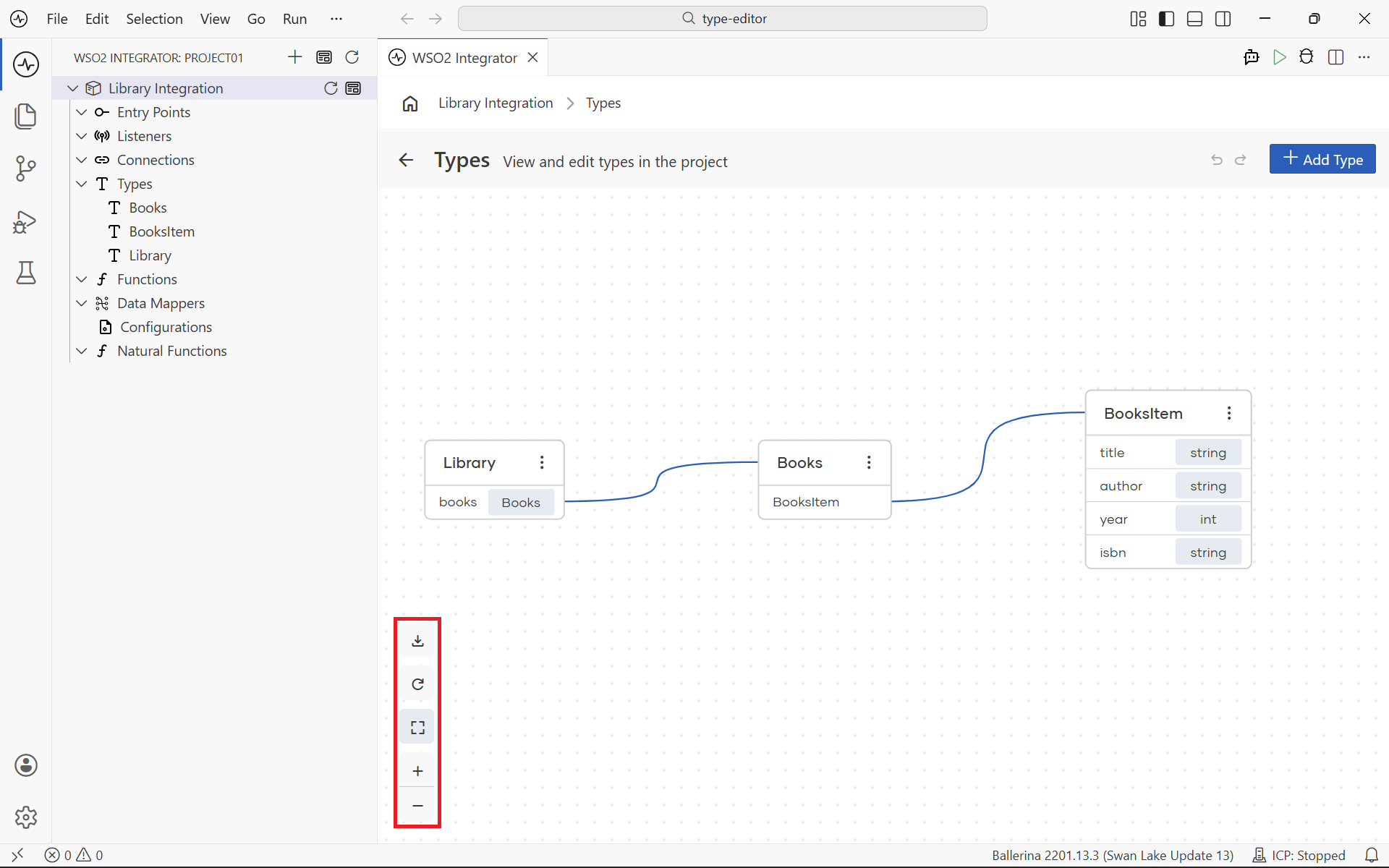This screenshot has height=868, width=1389.
Task: Collapse the Library Integration tree node
Action: coord(72,88)
